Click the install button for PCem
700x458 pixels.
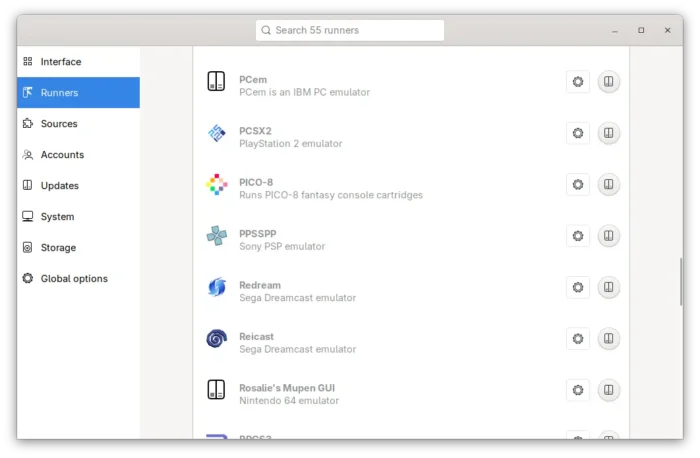tap(608, 82)
